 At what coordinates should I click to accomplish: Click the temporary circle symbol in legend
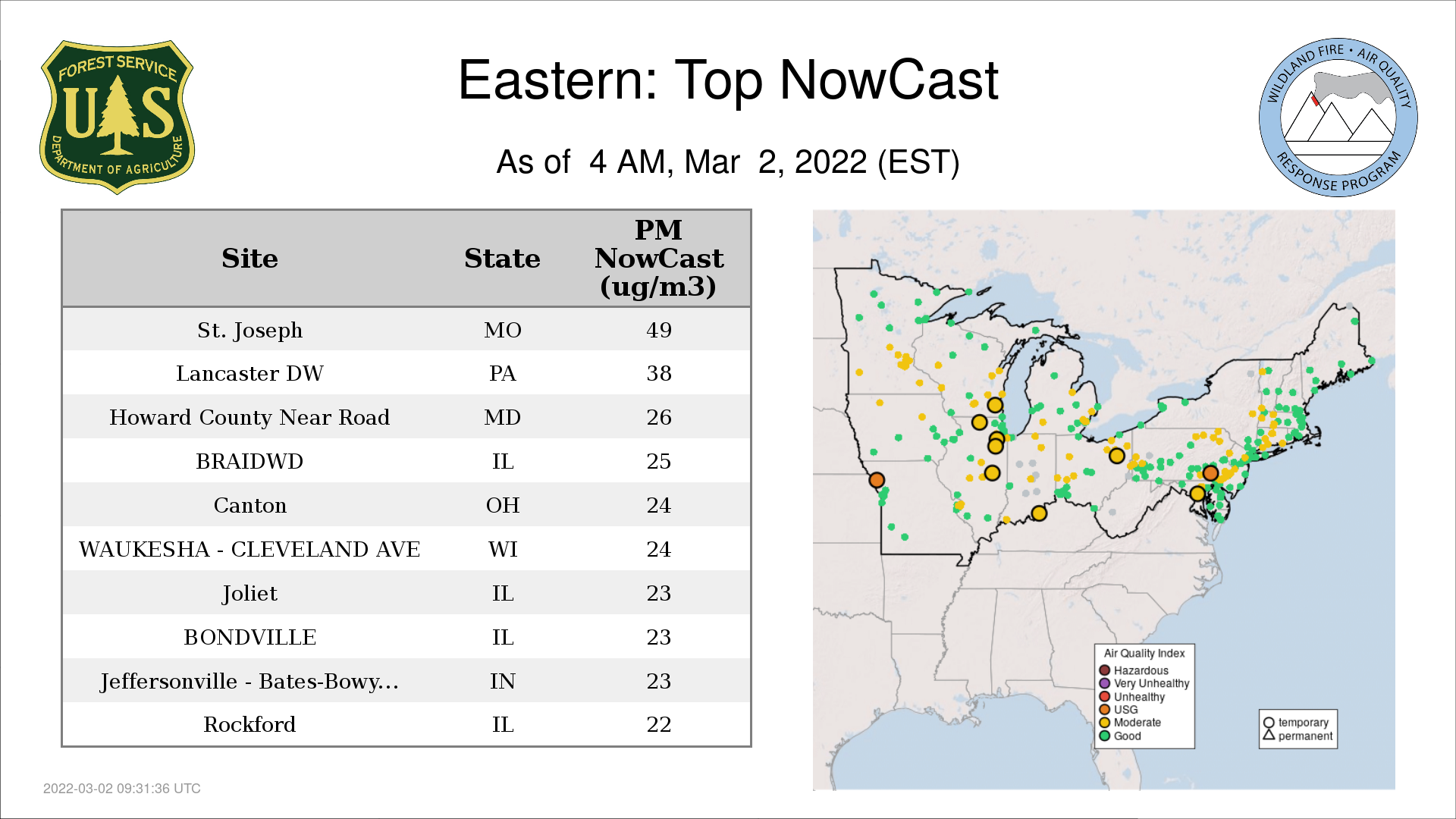tap(1269, 723)
